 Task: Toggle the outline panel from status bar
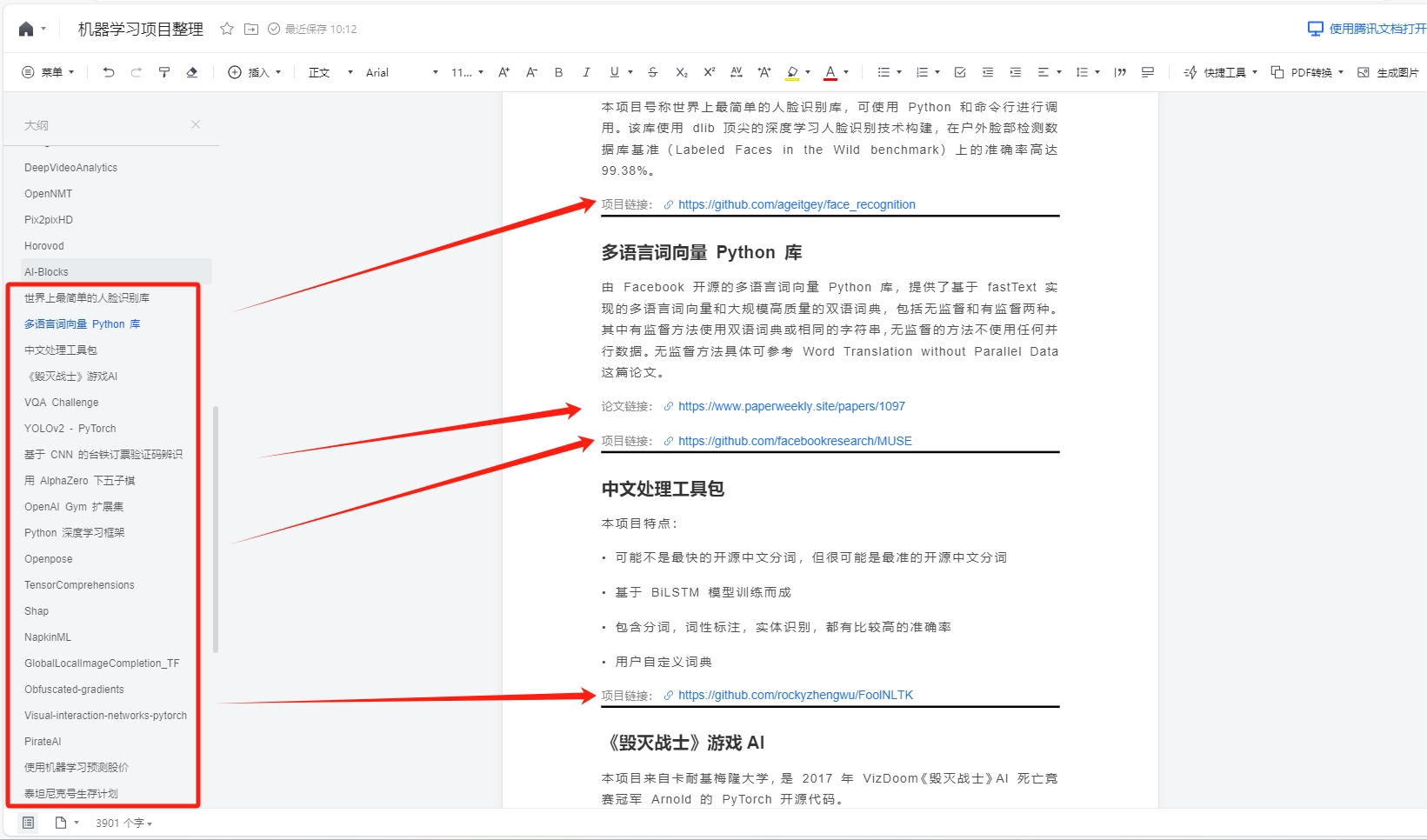(x=28, y=823)
